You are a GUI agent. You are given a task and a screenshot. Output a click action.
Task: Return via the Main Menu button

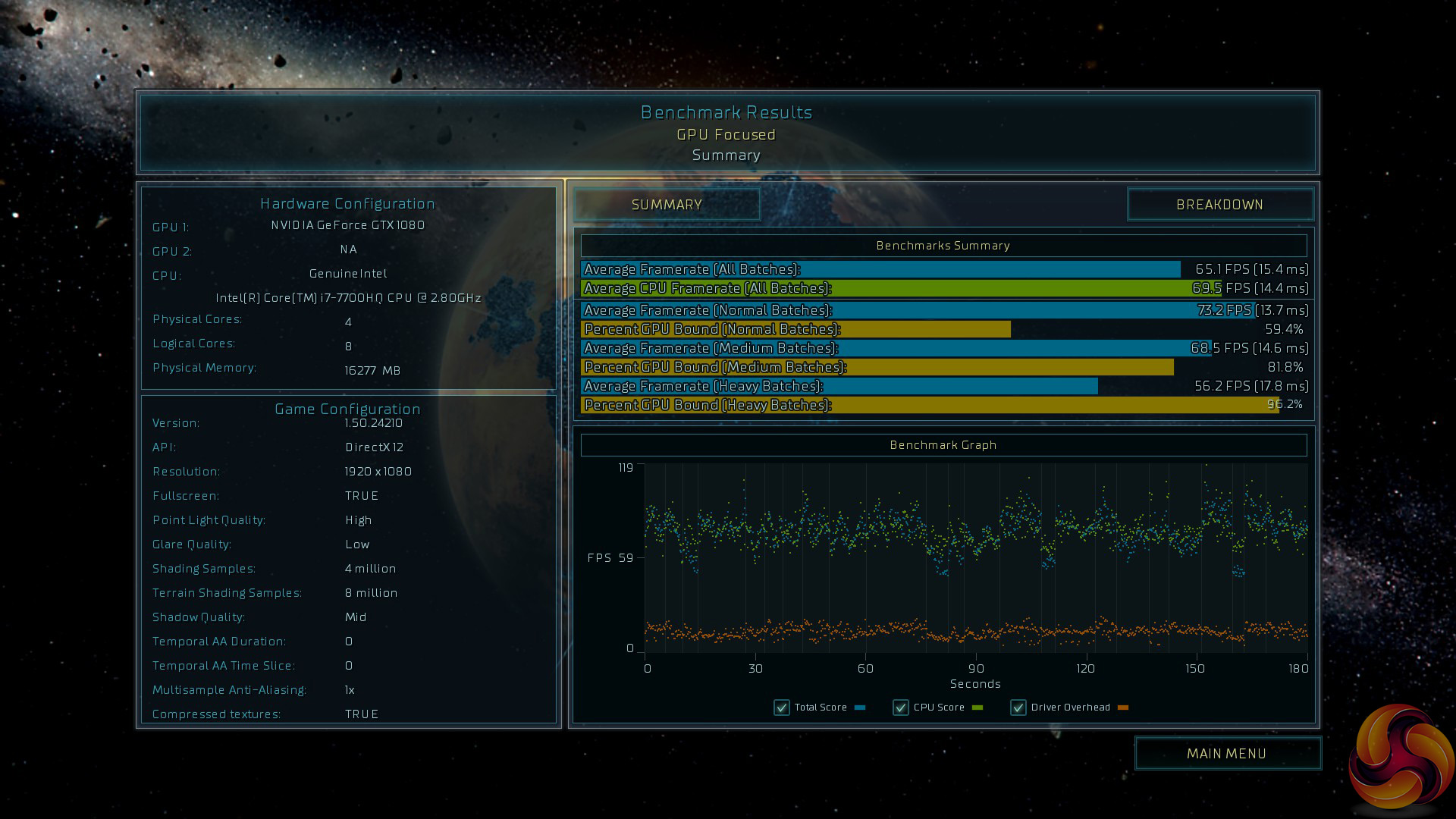pyautogui.click(x=1226, y=753)
